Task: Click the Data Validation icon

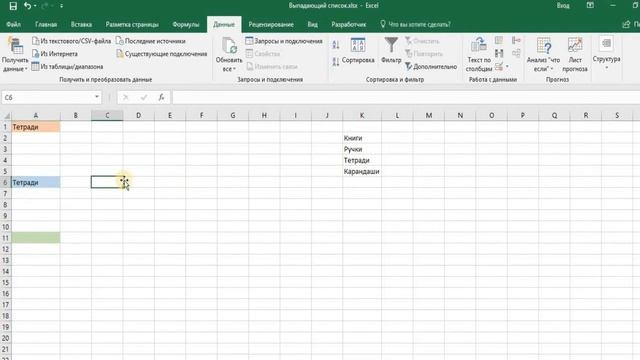Action: (499, 66)
